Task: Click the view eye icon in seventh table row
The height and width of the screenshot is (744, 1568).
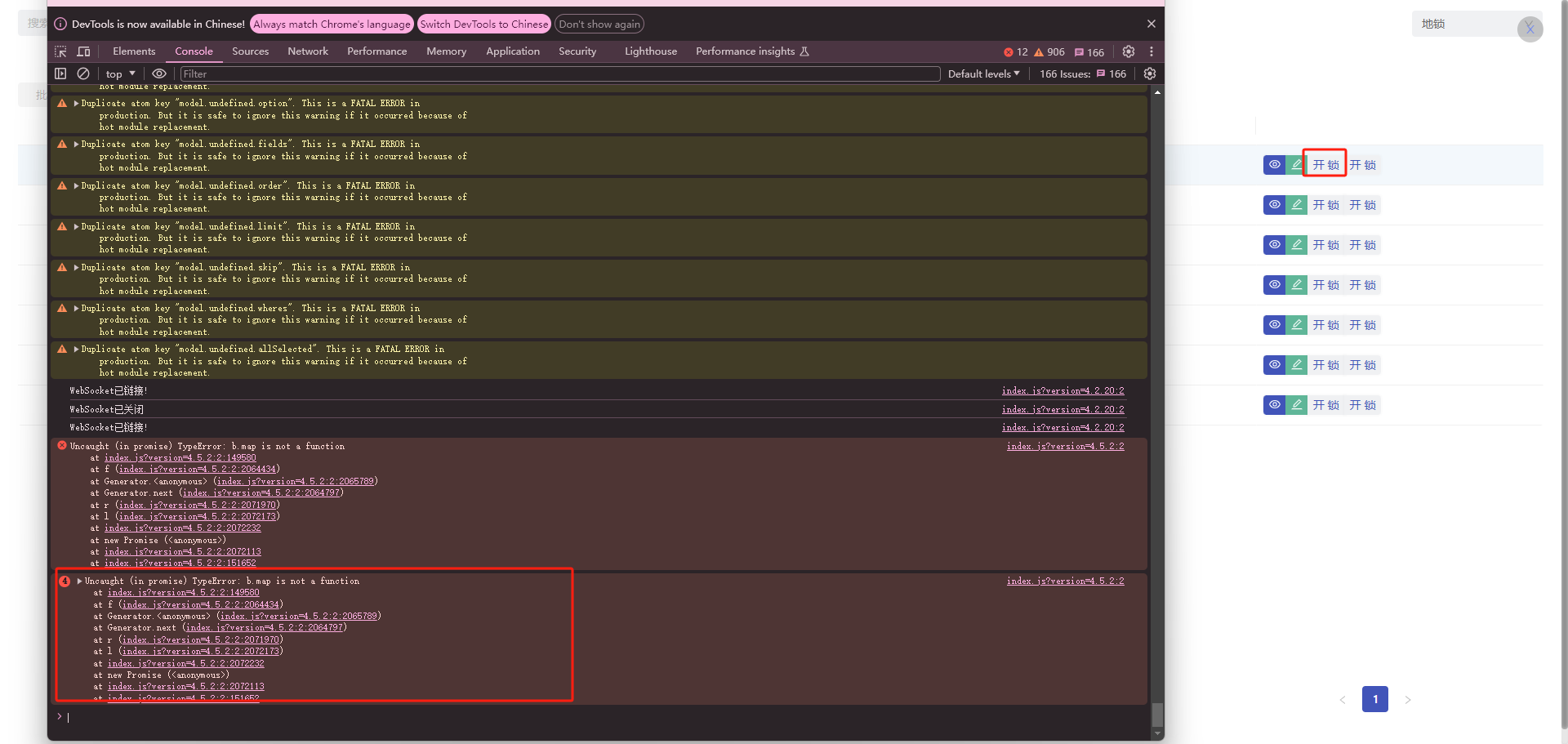Action: [1275, 405]
